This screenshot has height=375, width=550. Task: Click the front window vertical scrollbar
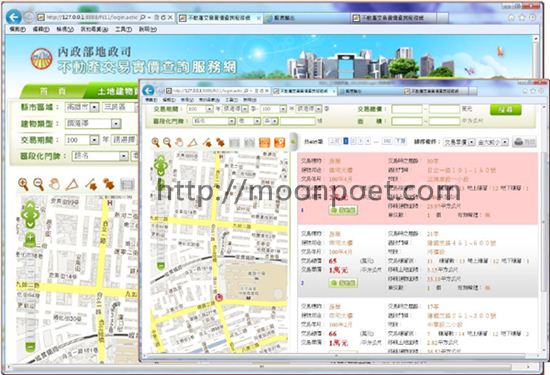pyautogui.click(x=543, y=228)
